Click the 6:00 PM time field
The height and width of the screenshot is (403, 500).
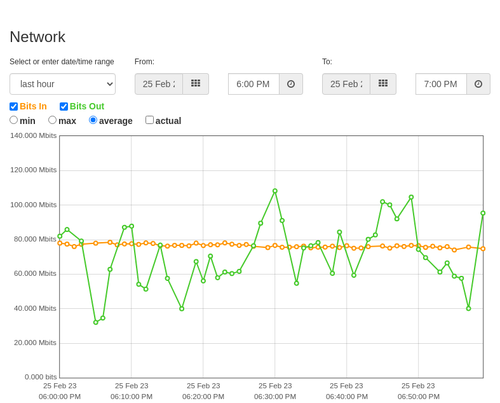pos(254,84)
